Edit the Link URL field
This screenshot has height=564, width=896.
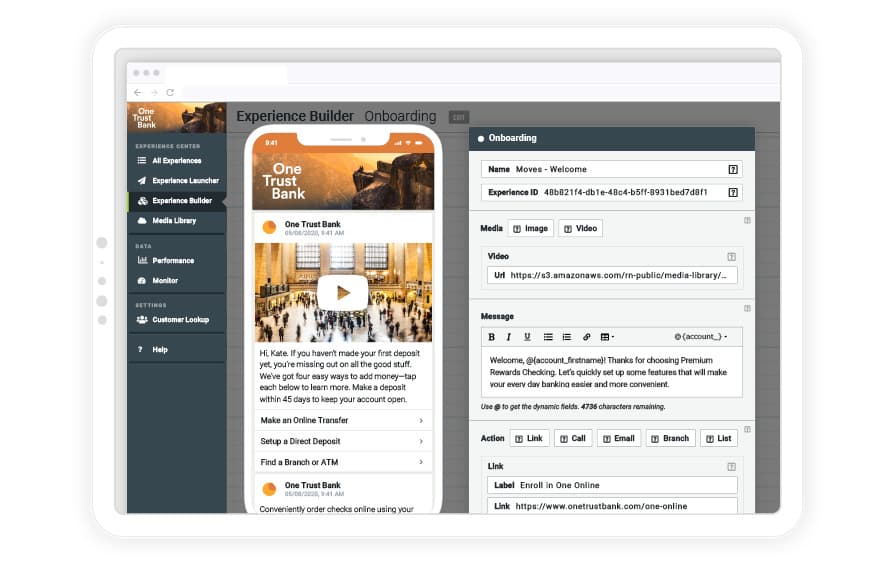coord(612,506)
